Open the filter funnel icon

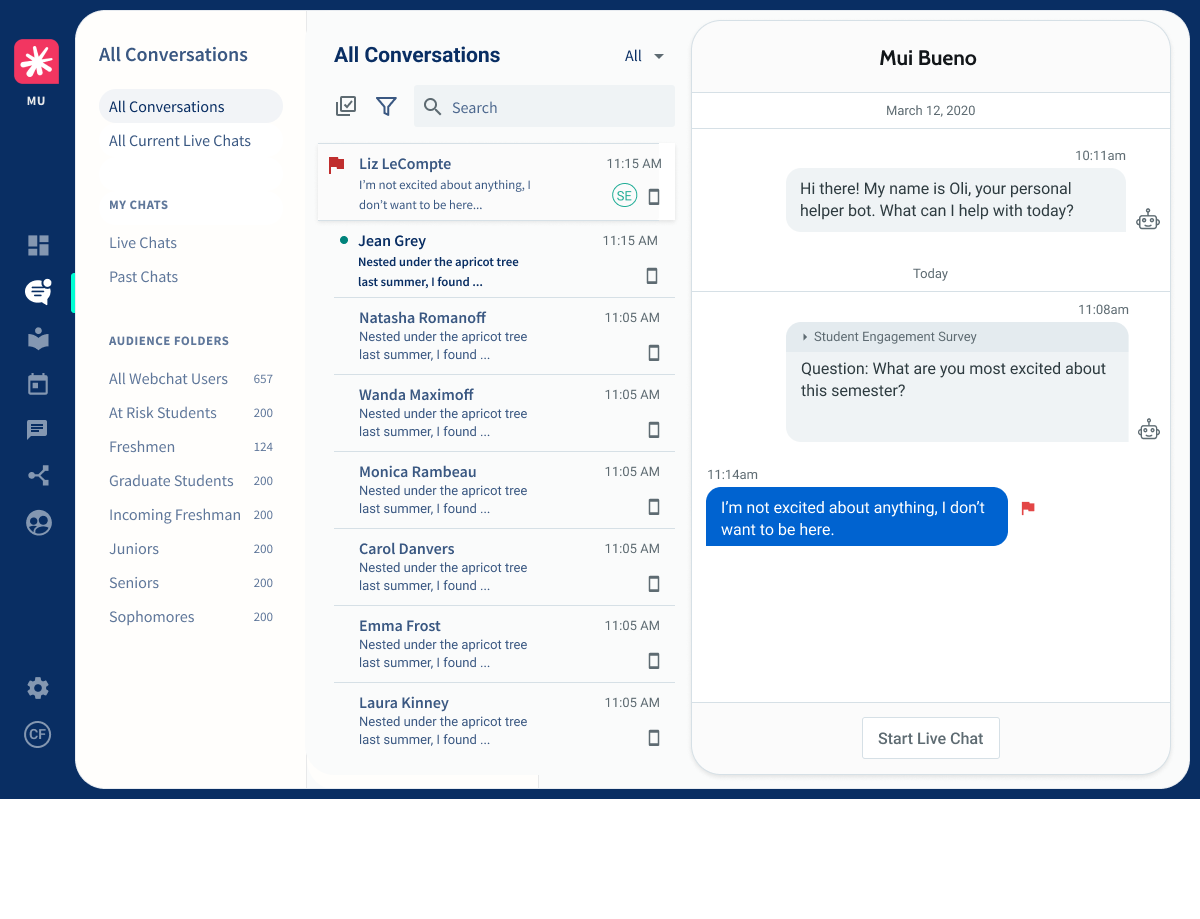point(386,106)
